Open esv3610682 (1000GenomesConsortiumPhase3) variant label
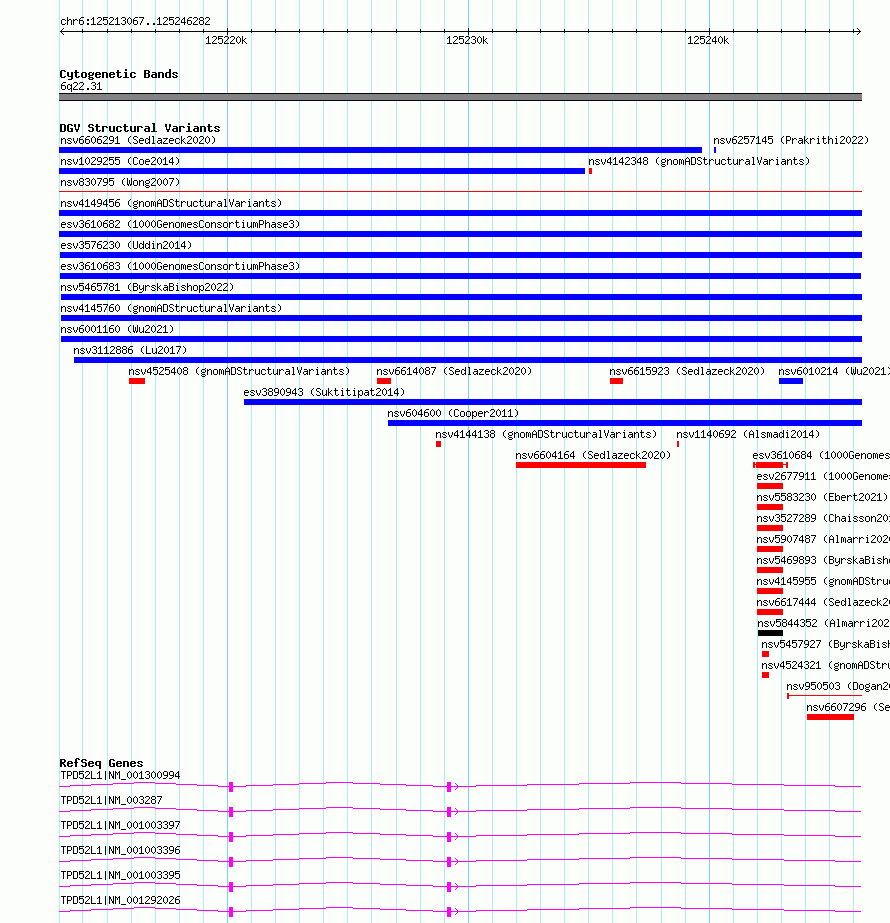This screenshot has width=890, height=923. point(180,224)
